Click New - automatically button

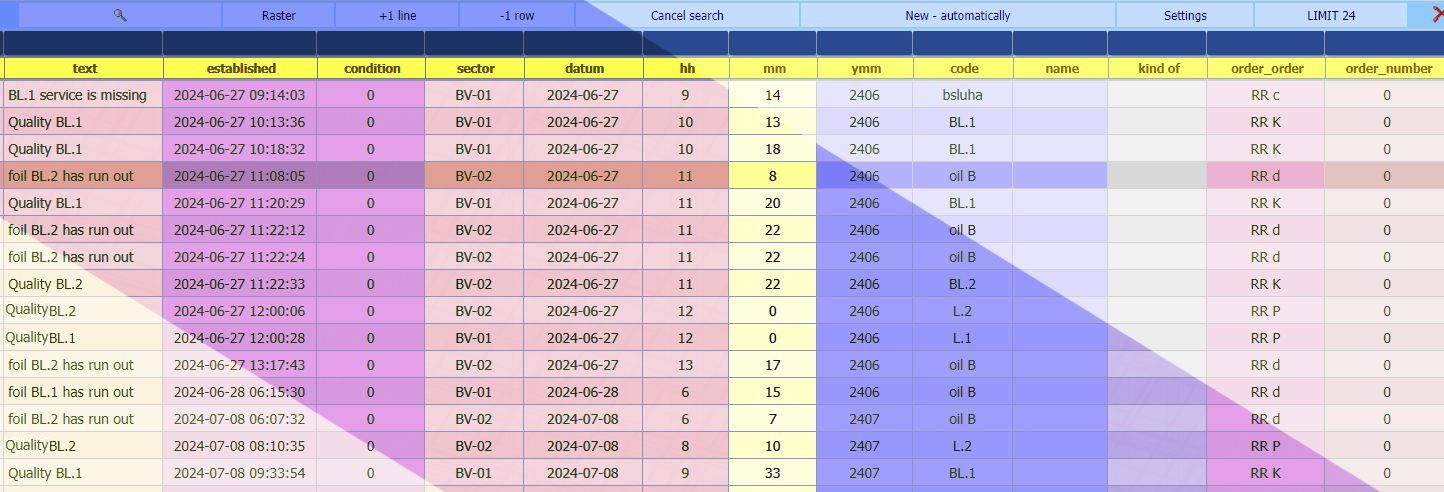pyautogui.click(x=957, y=15)
